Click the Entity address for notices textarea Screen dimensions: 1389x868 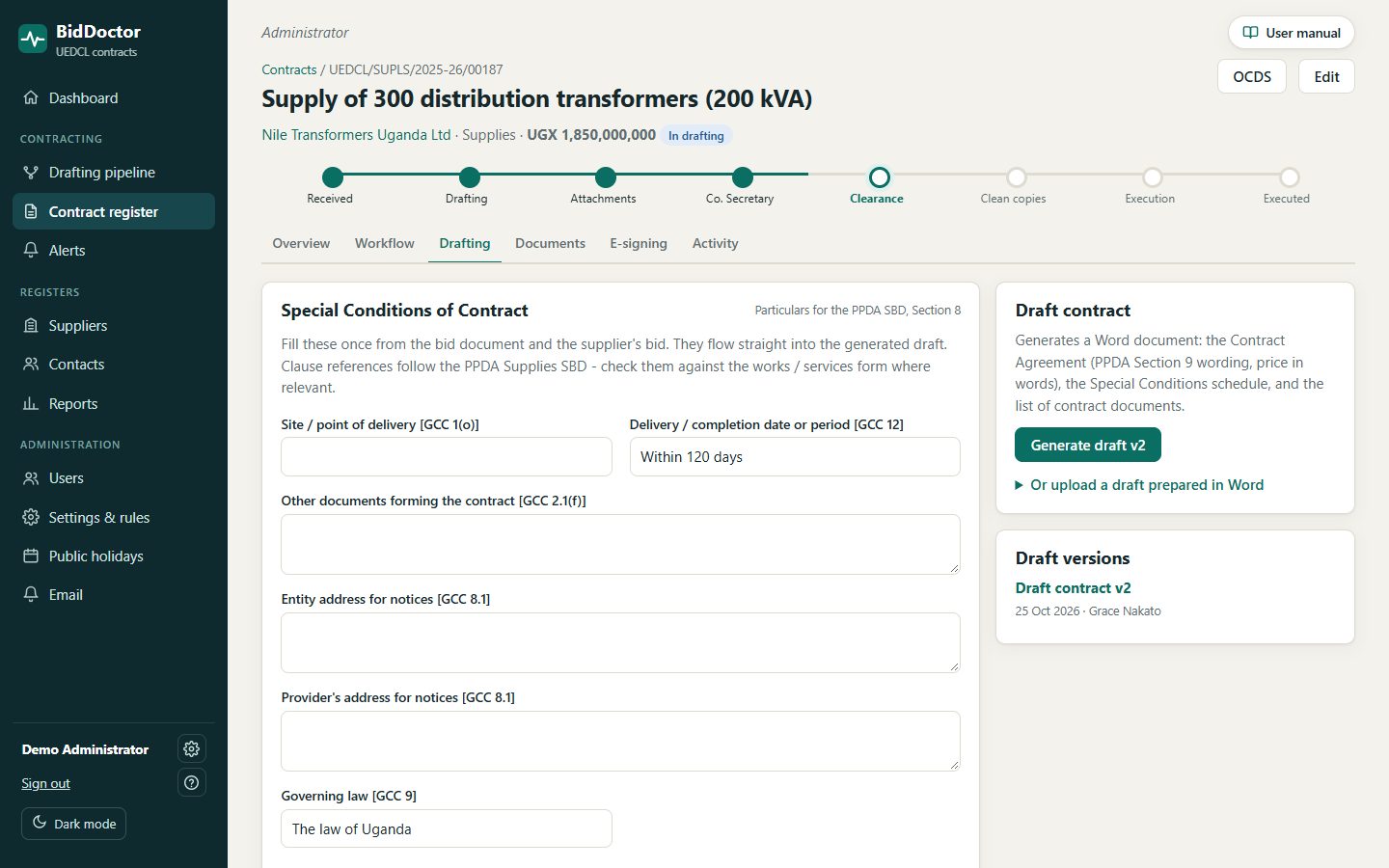click(x=620, y=643)
